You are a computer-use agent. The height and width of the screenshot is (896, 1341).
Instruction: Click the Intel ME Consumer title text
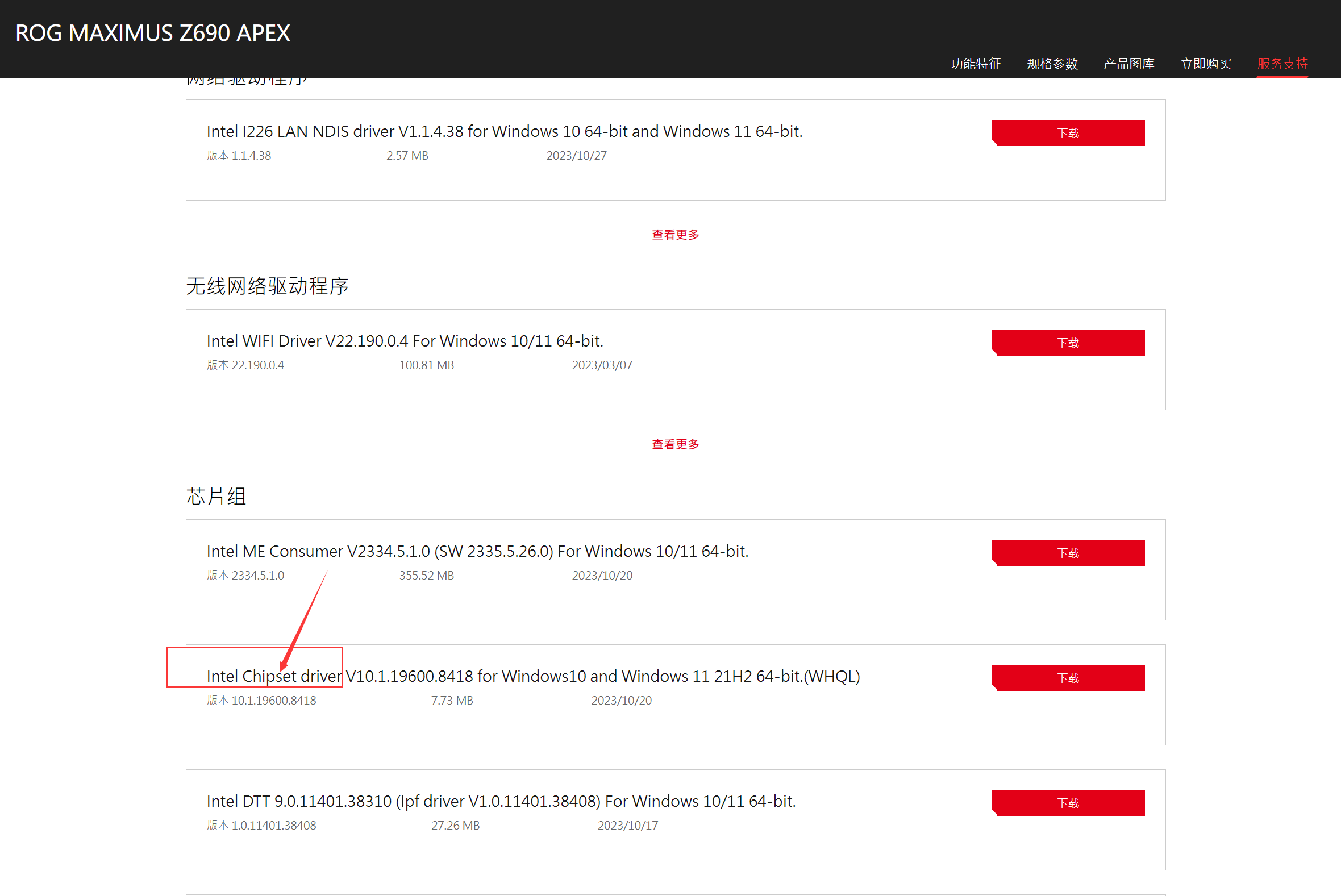(478, 552)
